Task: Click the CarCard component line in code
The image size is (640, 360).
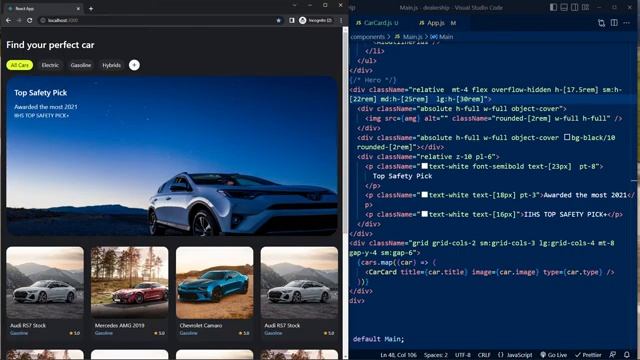Action: coord(490,272)
